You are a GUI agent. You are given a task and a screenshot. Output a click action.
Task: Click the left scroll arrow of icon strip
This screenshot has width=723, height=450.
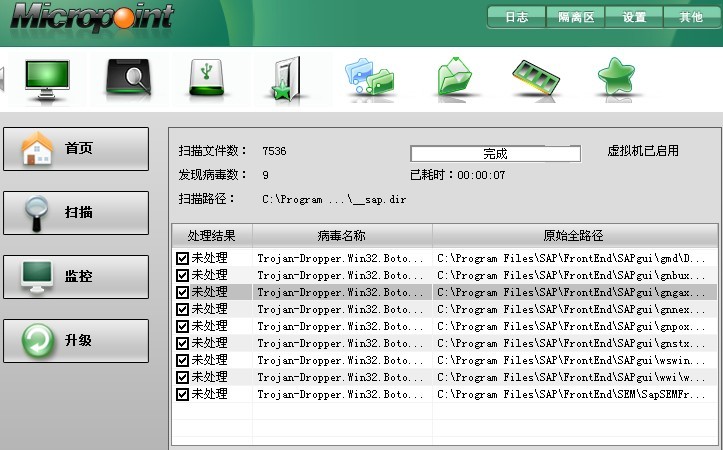click(x=2, y=79)
